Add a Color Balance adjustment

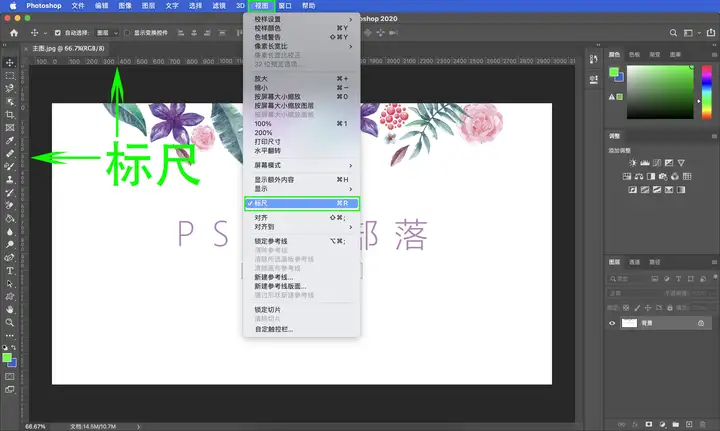(639, 176)
